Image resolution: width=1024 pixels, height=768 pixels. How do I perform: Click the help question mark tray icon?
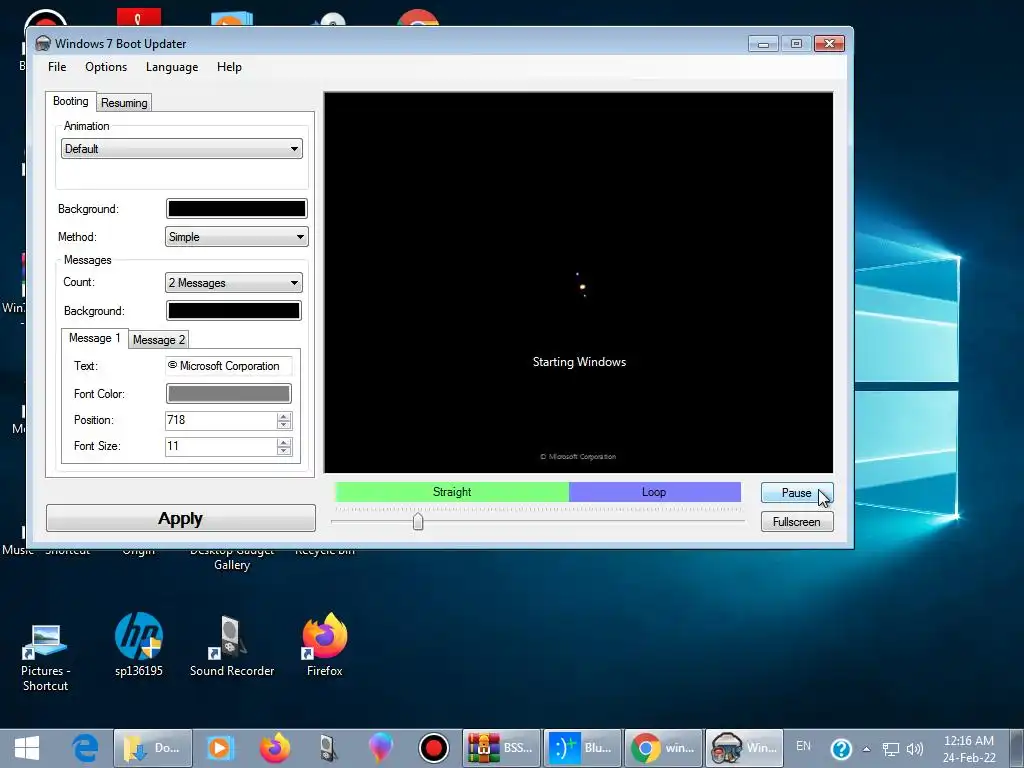pos(841,748)
